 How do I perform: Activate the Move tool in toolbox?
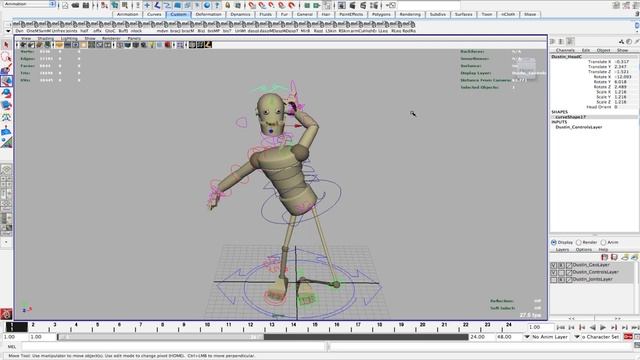[6, 81]
